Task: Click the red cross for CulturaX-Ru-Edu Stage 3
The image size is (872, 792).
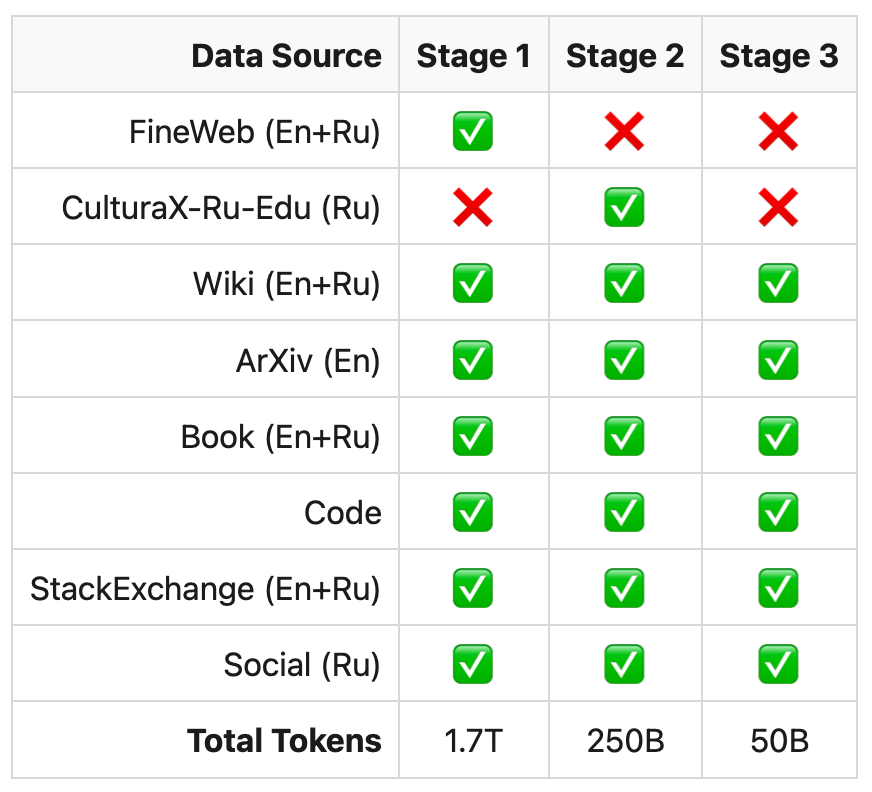Action: 778,208
